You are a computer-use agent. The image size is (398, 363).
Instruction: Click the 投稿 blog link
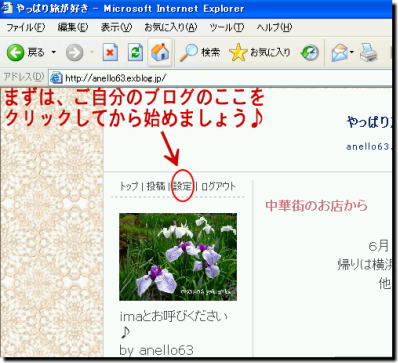tap(156, 186)
